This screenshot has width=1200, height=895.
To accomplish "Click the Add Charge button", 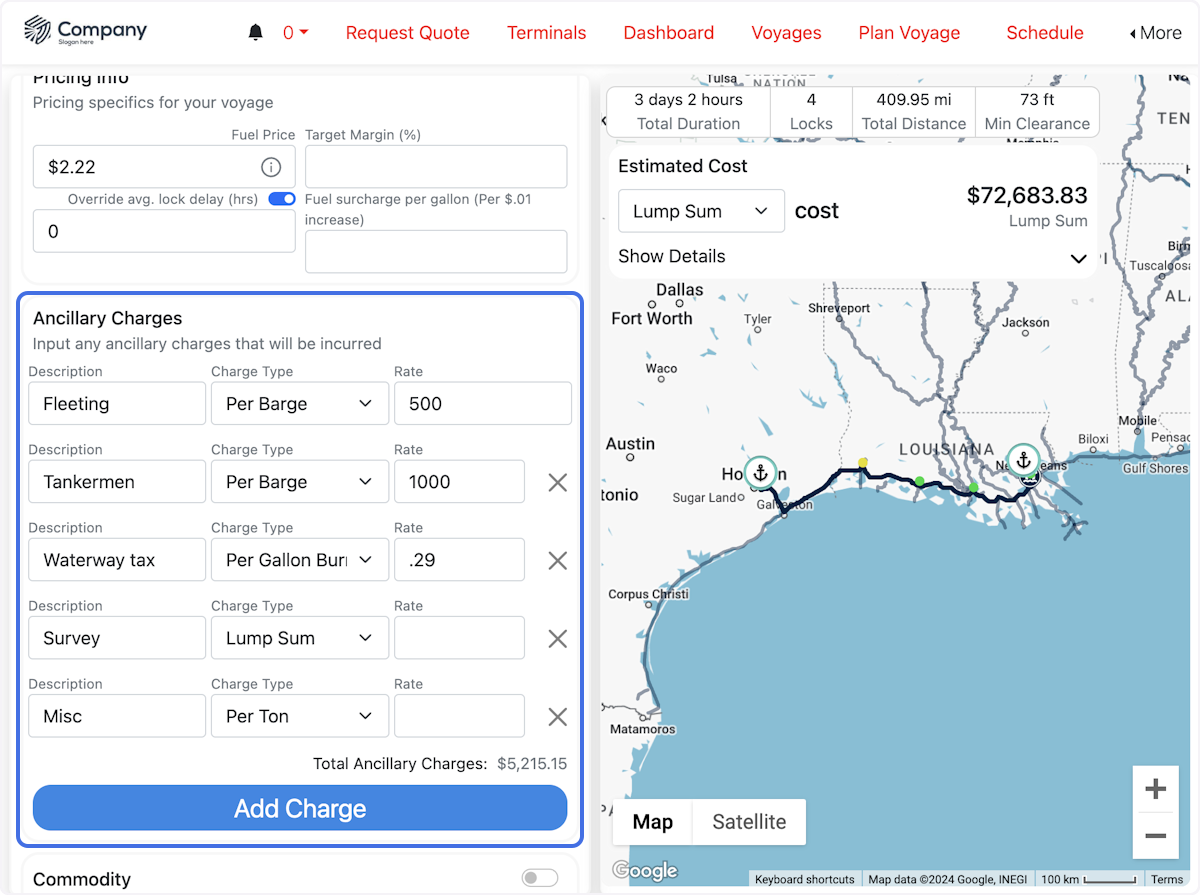I will pos(300,808).
